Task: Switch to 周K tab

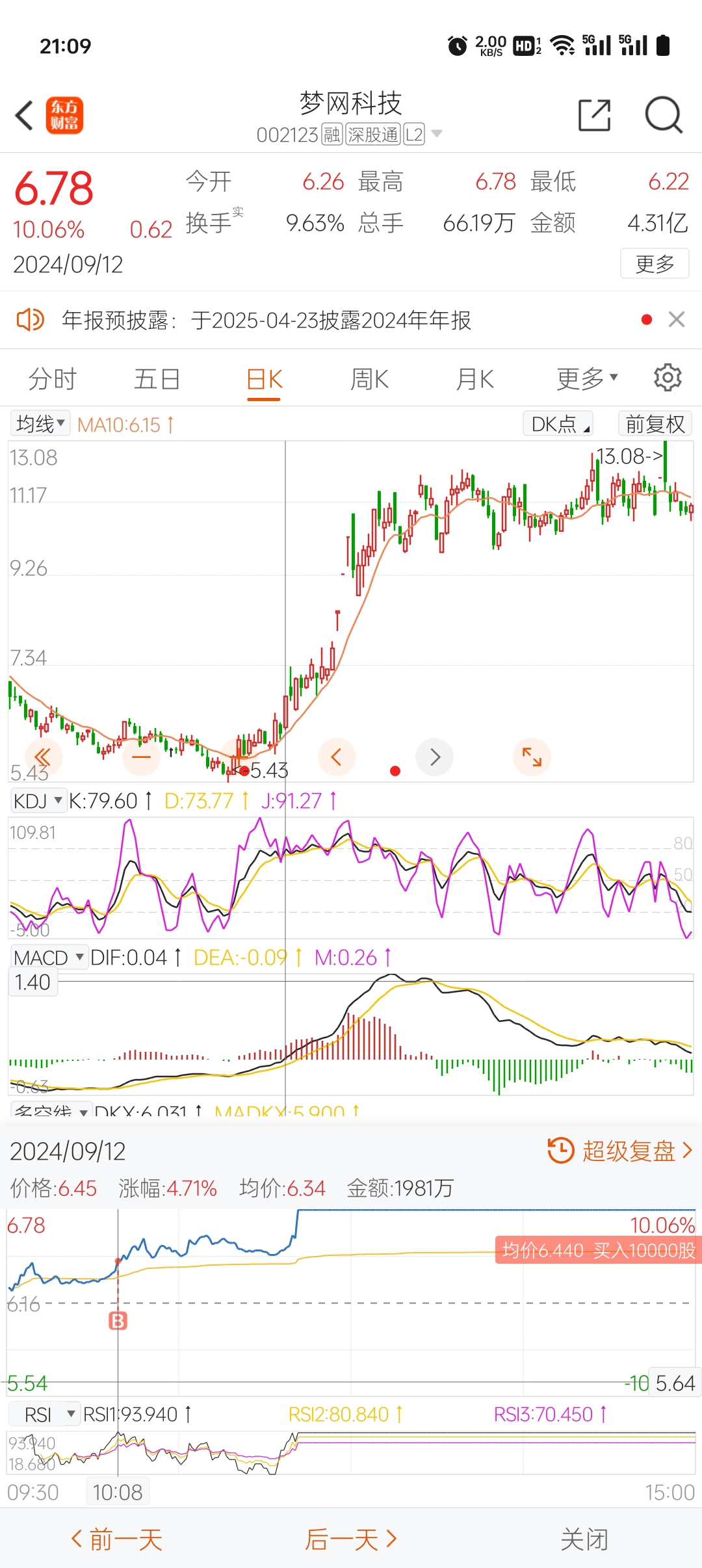Action: 369,378
